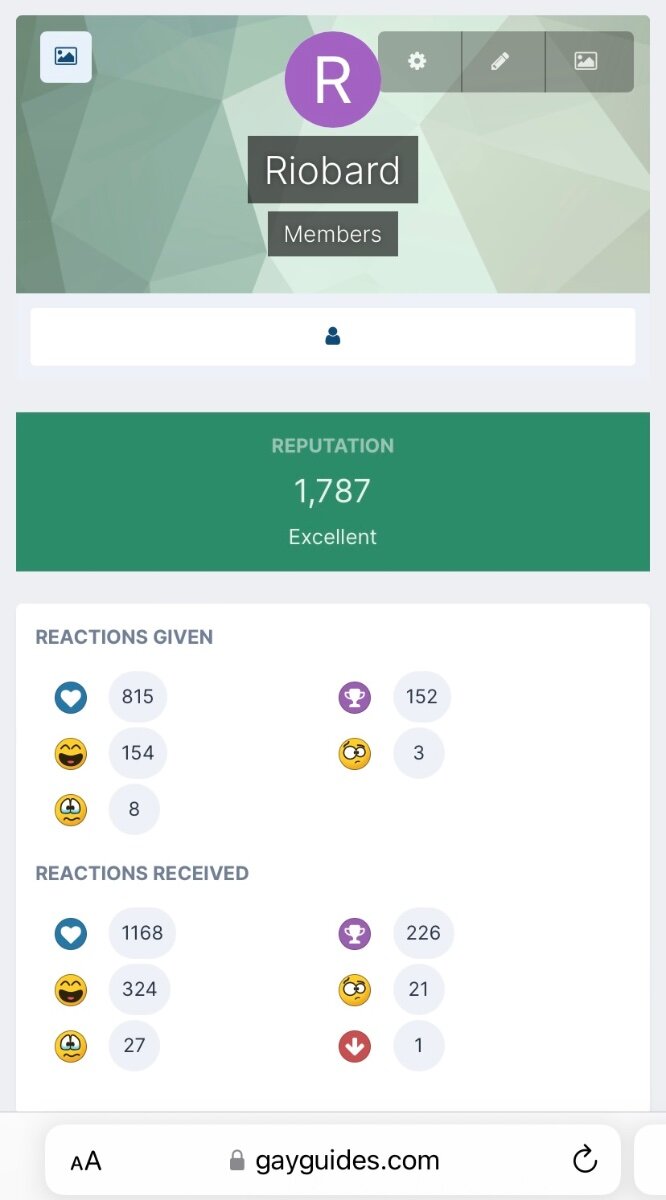The image size is (666, 1200).
Task: Open the green Reputation 1,787 block
Action: pos(333,492)
